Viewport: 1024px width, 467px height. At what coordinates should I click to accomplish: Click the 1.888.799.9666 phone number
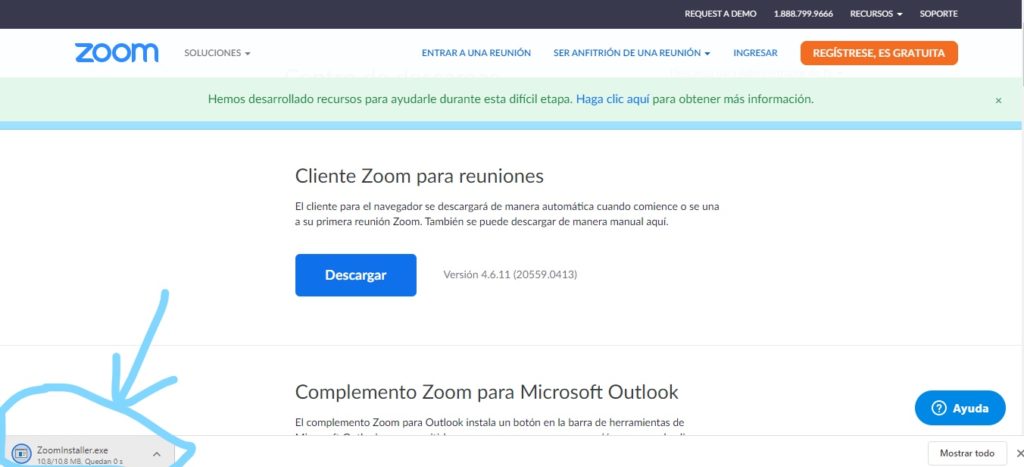[x=803, y=14]
